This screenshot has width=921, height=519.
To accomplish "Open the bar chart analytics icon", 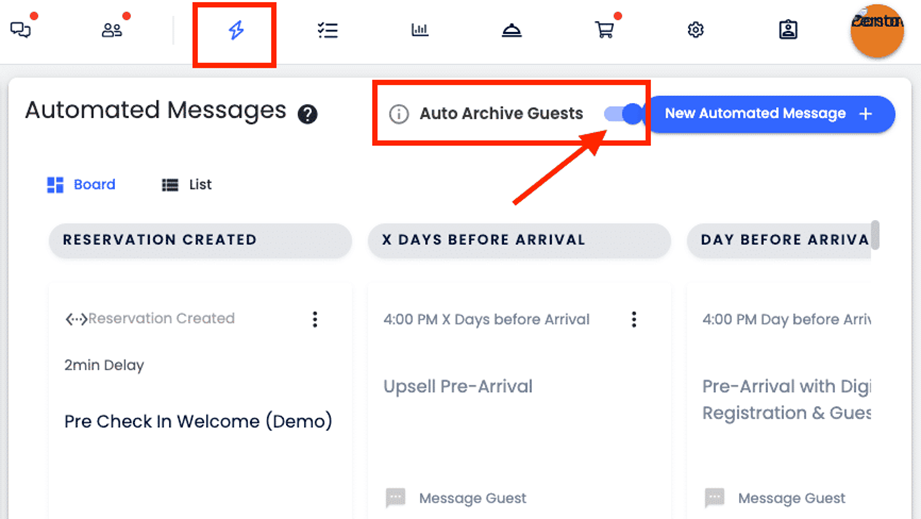I will (420, 30).
